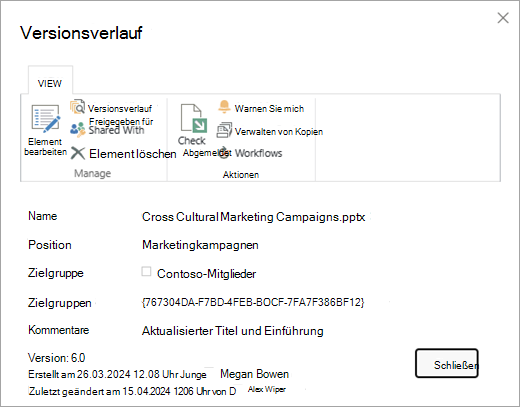Click the Warnen Sie mich bell icon

(x=224, y=107)
